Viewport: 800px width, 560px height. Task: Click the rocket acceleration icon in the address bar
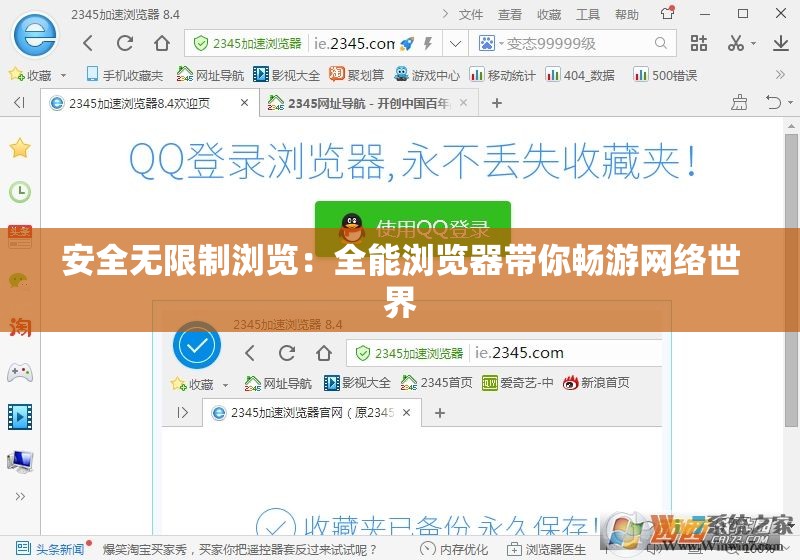[x=407, y=44]
